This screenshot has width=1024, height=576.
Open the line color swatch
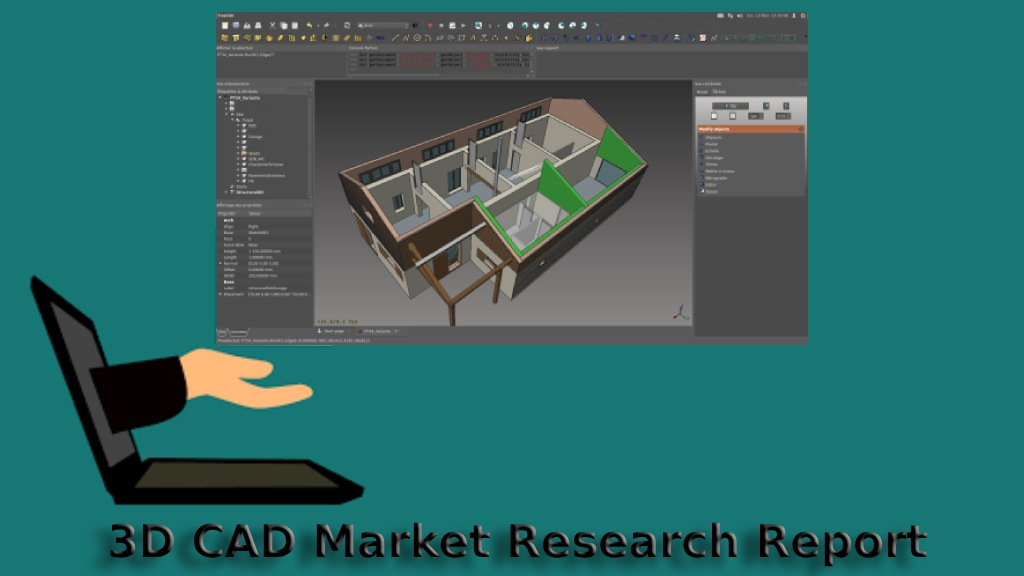click(714, 116)
